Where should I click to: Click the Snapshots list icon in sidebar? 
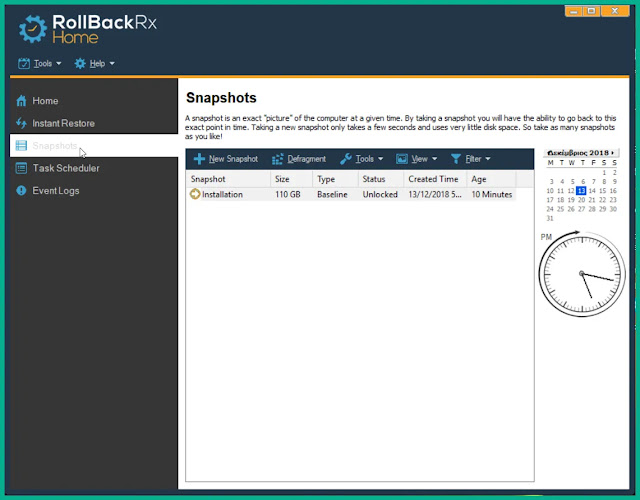pos(21,145)
